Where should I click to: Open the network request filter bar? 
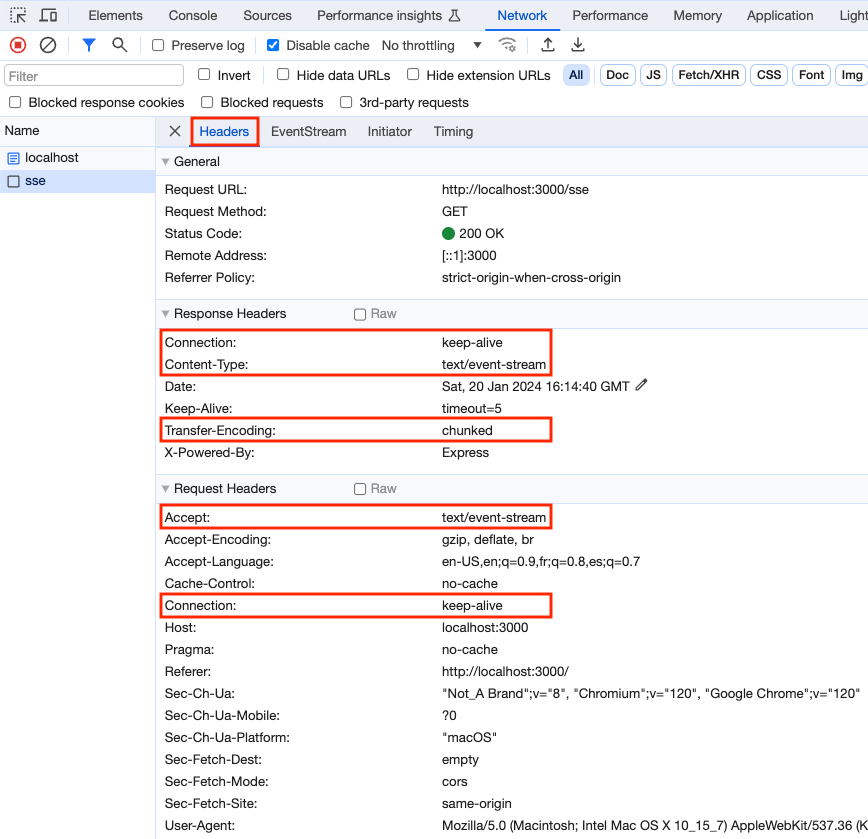point(88,45)
